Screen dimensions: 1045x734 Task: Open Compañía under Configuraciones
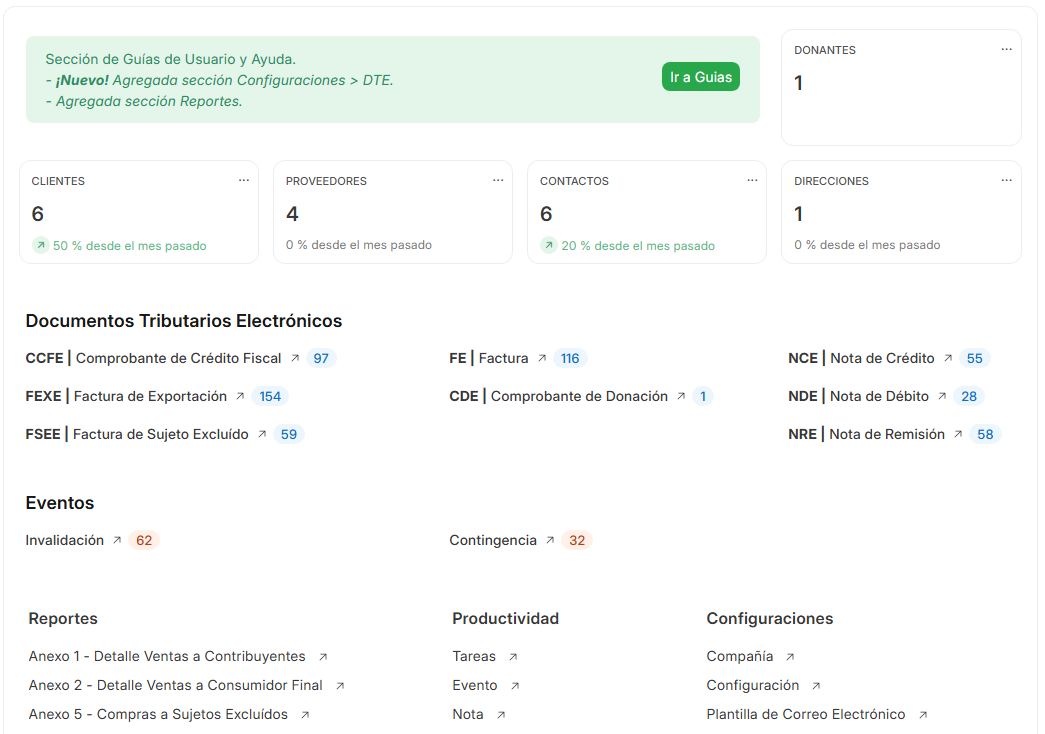740,656
